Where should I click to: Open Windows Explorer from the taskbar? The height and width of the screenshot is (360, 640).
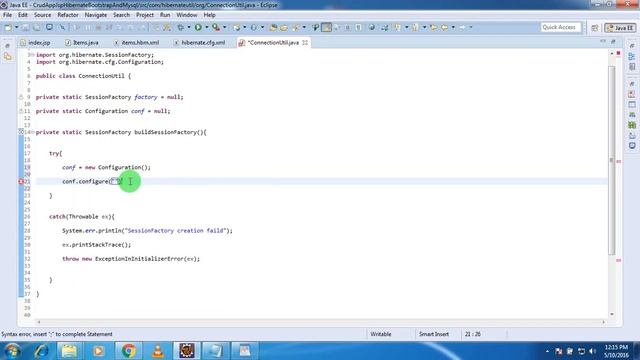pos(69,351)
